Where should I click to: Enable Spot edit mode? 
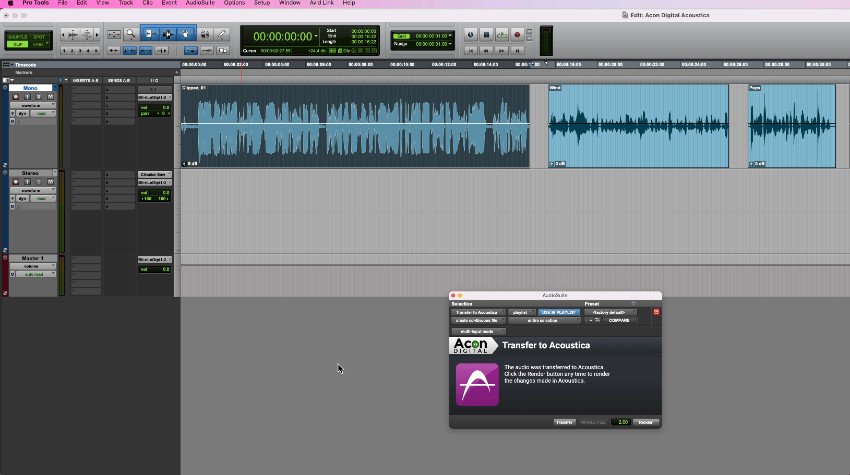pyautogui.click(x=39, y=37)
